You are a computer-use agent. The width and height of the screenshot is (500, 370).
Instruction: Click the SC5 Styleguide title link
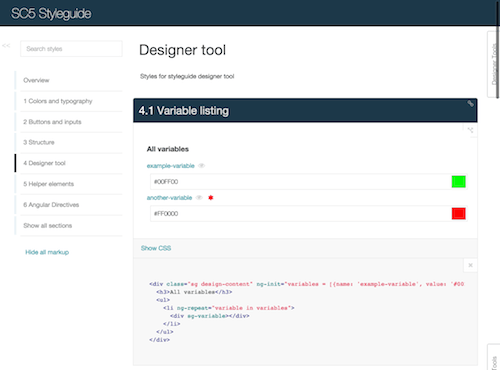[51, 14]
